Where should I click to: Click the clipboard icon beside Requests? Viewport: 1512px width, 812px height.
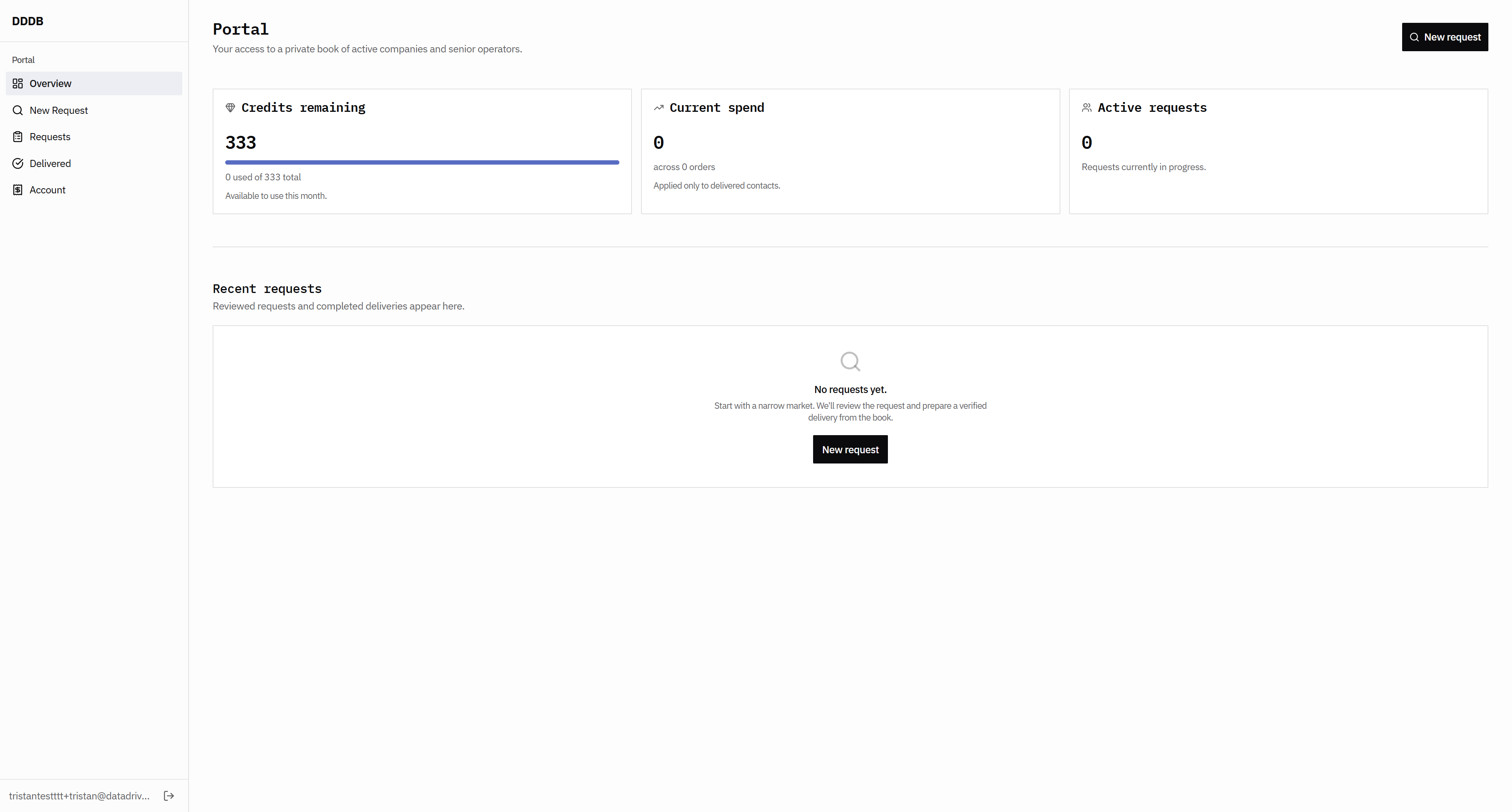18,137
